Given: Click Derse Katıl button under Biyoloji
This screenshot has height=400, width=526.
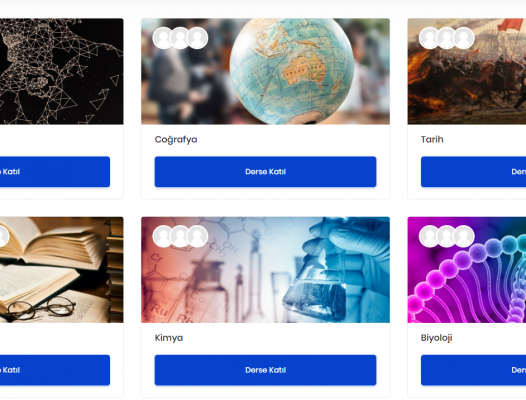Looking at the screenshot, I should 473,370.
